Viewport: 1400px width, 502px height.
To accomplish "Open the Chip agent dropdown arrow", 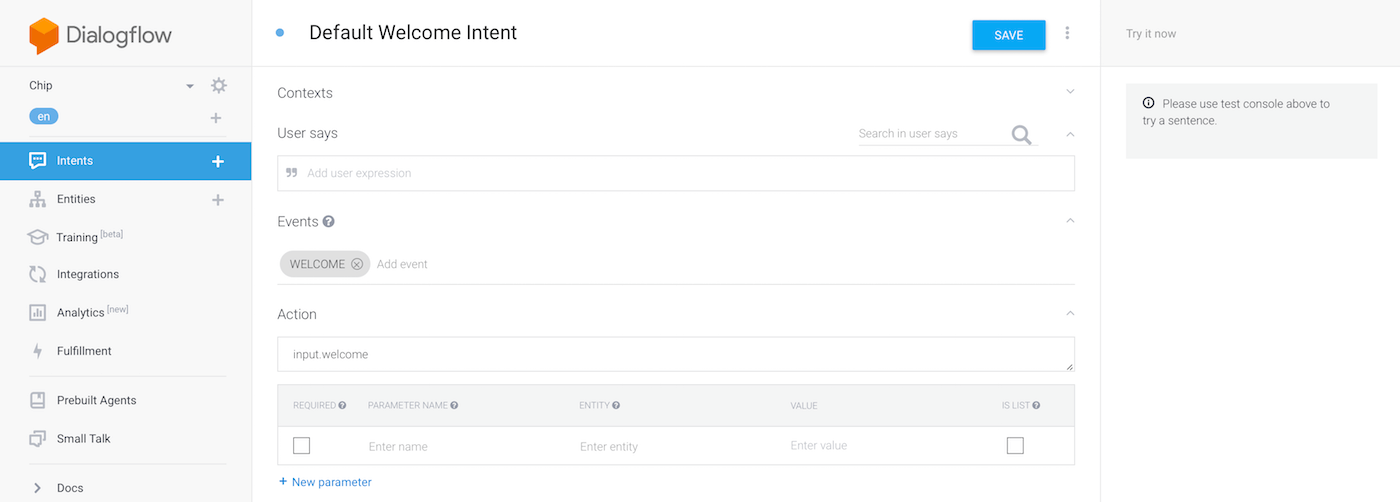I will click(x=190, y=86).
